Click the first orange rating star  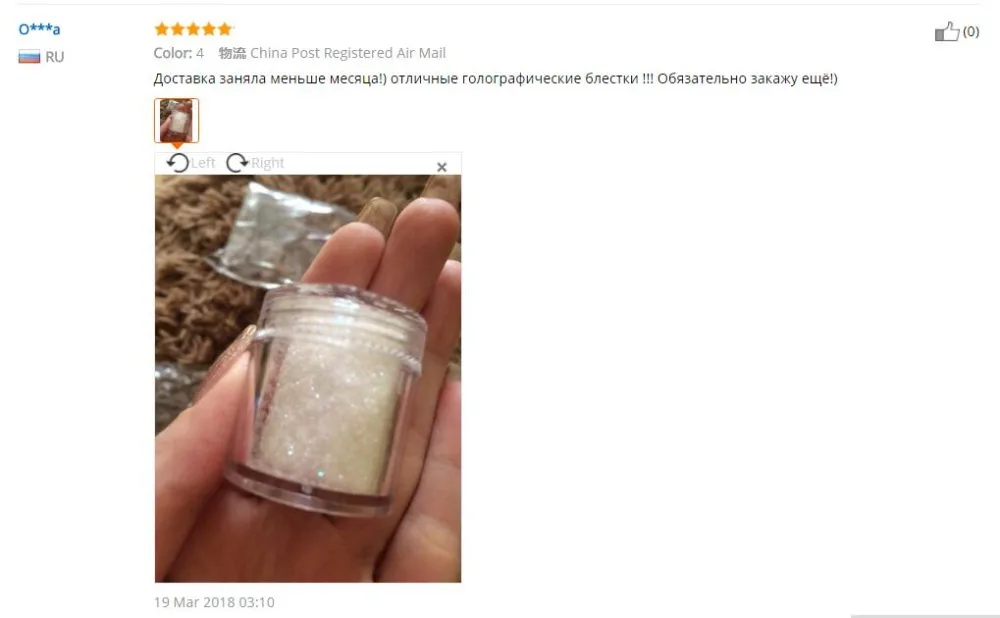click(x=162, y=29)
